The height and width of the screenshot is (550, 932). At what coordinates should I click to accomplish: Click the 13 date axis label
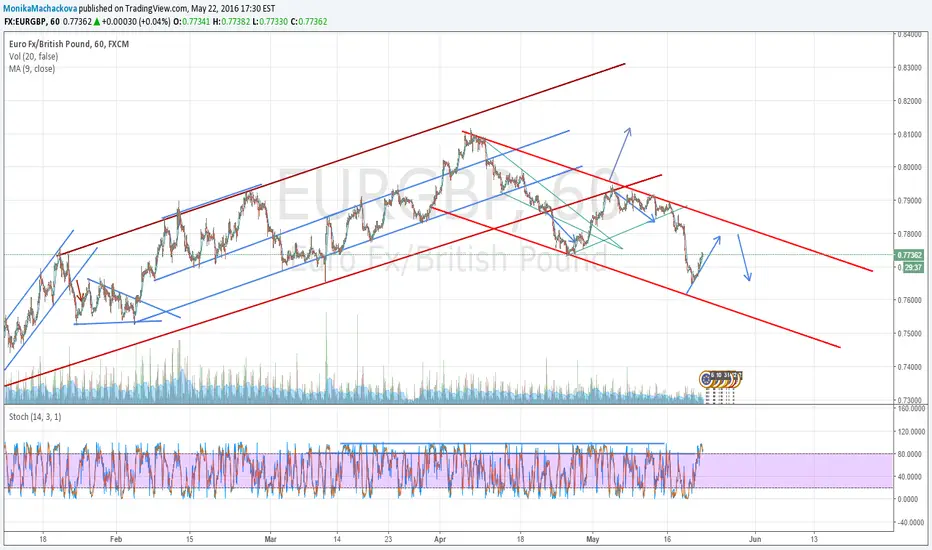pyautogui.click(x=814, y=539)
